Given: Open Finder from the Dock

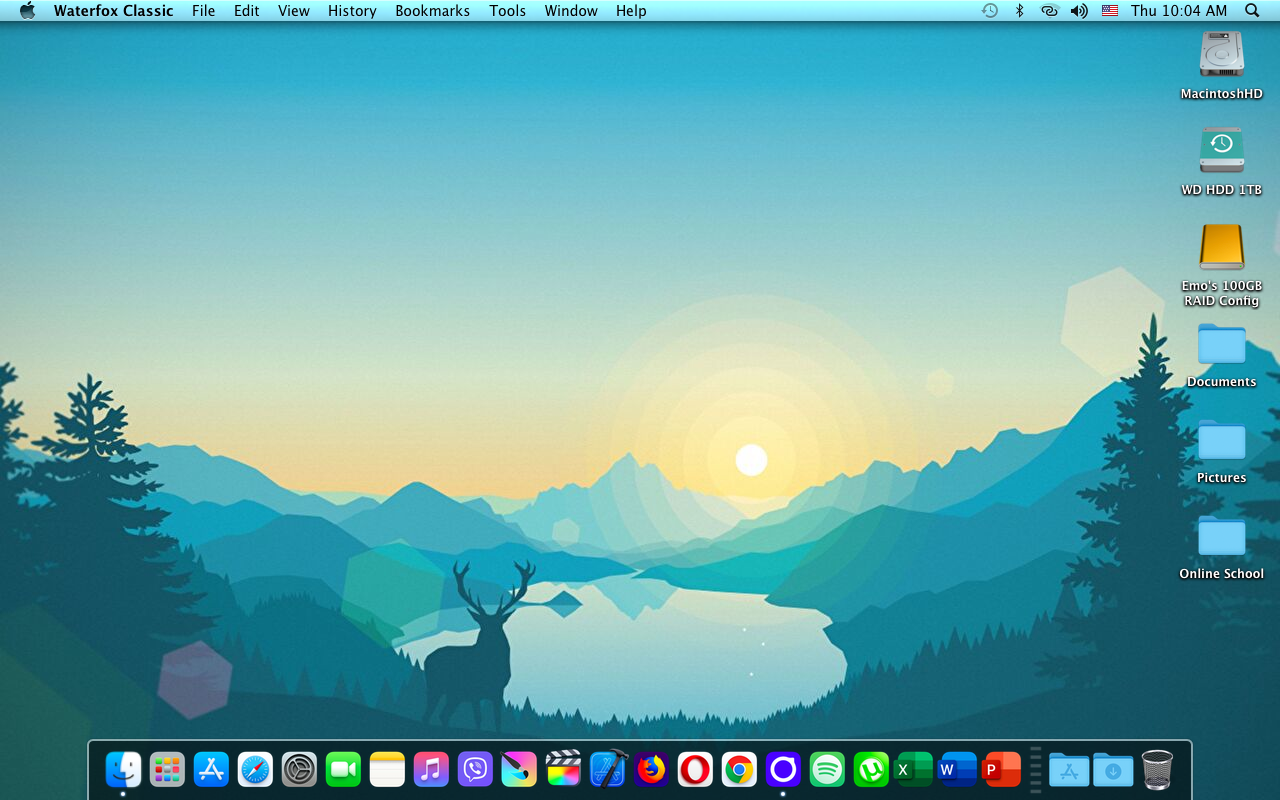Looking at the screenshot, I should pos(123,769).
